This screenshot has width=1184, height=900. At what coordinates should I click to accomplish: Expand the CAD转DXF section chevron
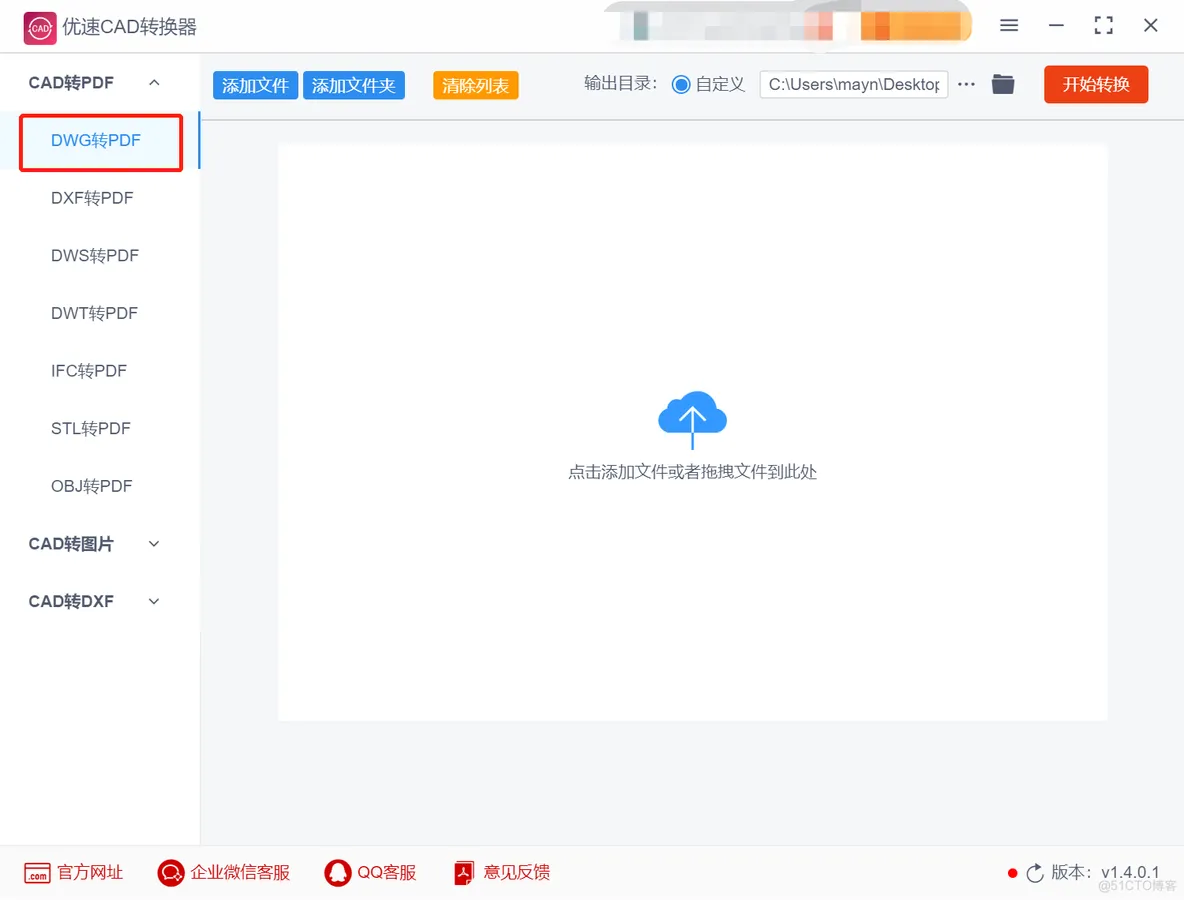coord(154,601)
